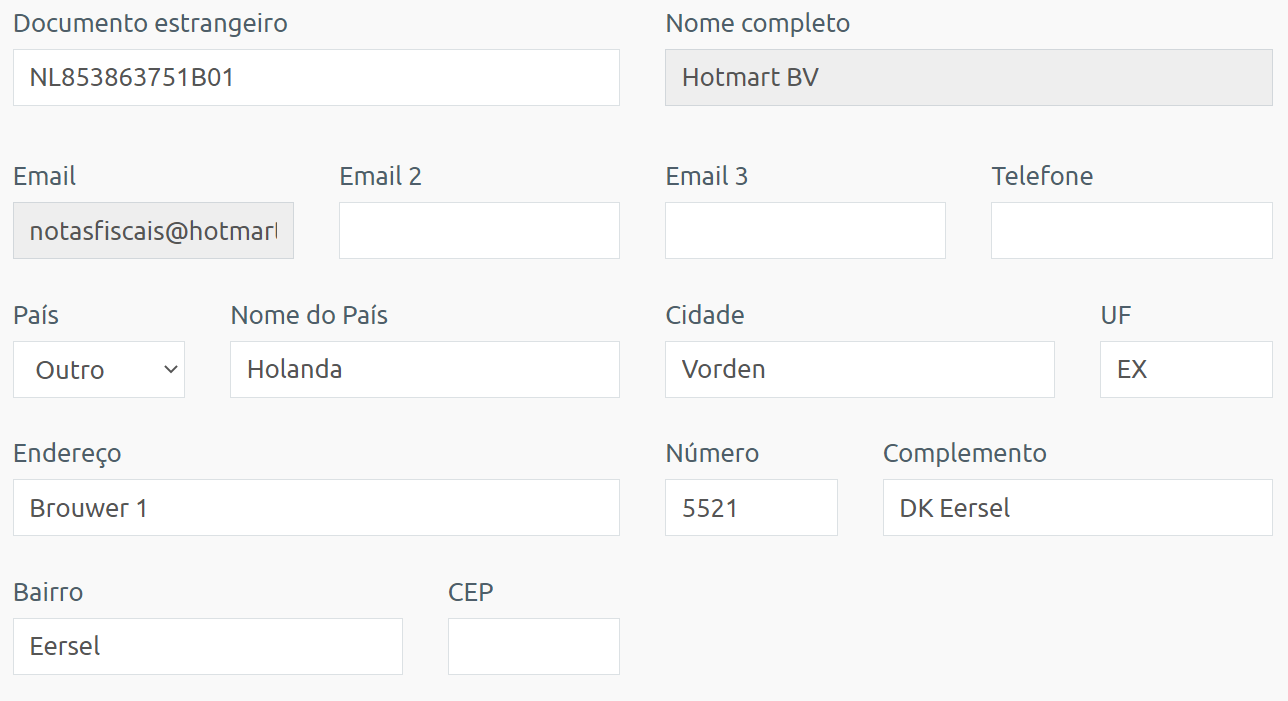The width and height of the screenshot is (1288, 701).
Task: Select the Endereço field with Brouwer 1
Action: point(316,507)
